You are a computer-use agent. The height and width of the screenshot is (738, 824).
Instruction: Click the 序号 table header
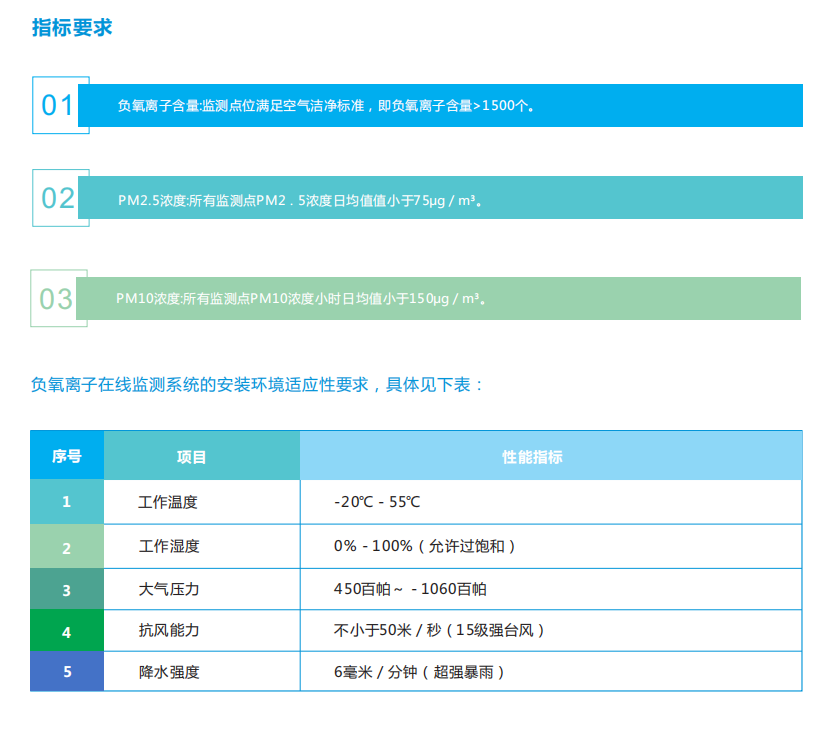[66, 455]
